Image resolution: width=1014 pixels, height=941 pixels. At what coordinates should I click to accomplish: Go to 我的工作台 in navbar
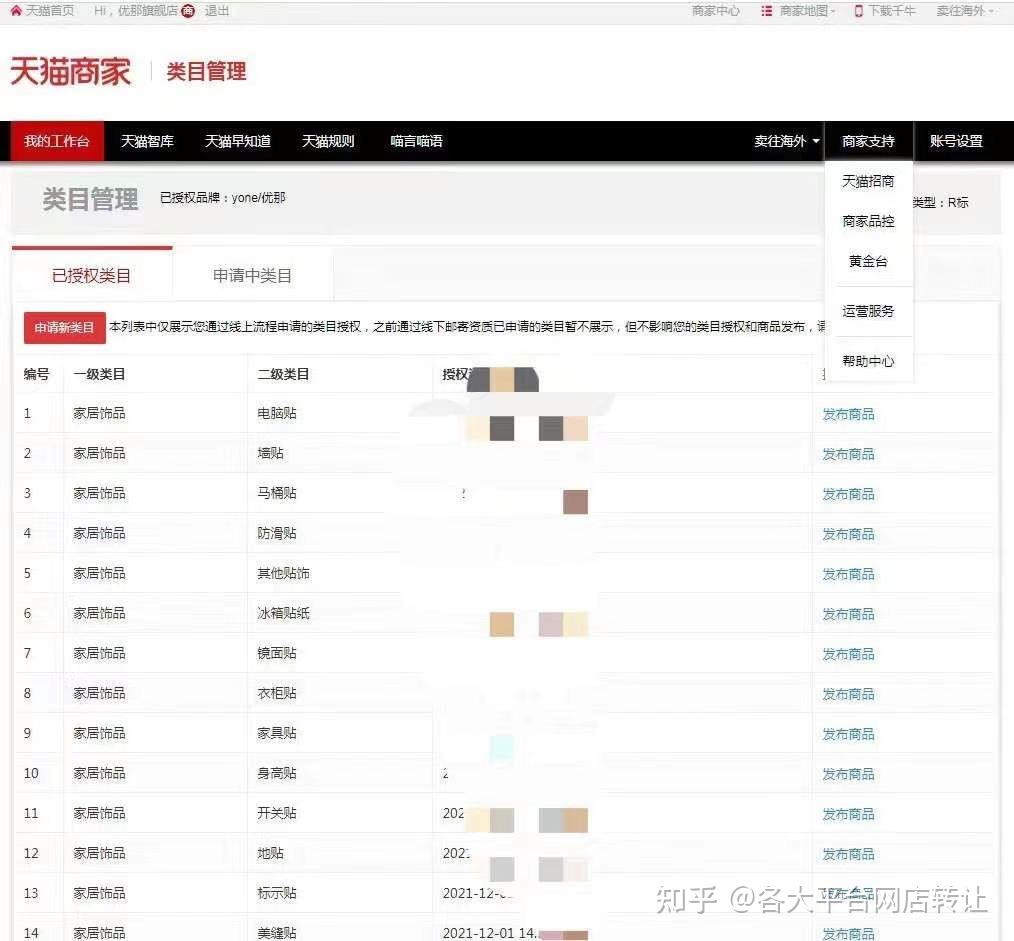[x=57, y=141]
